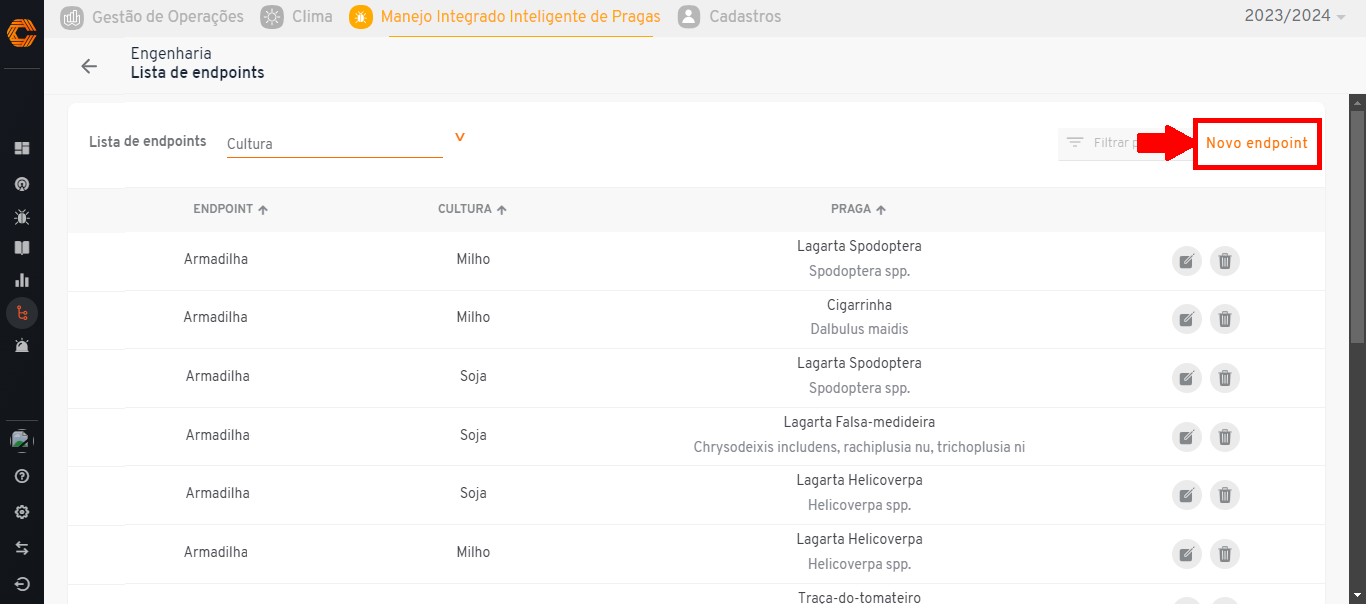Viewport: 1366px width, 604px height.
Task: Go back using the left arrow
Action: point(89,66)
